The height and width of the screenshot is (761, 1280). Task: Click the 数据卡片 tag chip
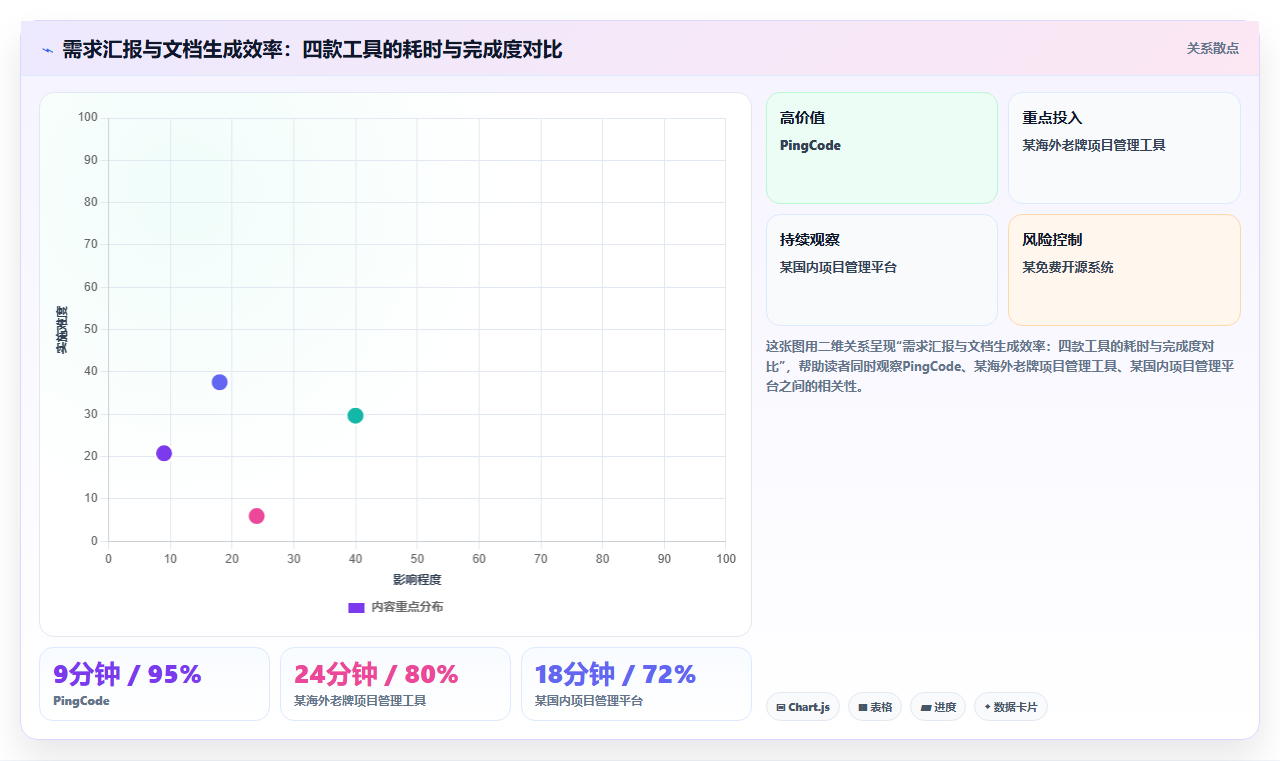click(1011, 707)
